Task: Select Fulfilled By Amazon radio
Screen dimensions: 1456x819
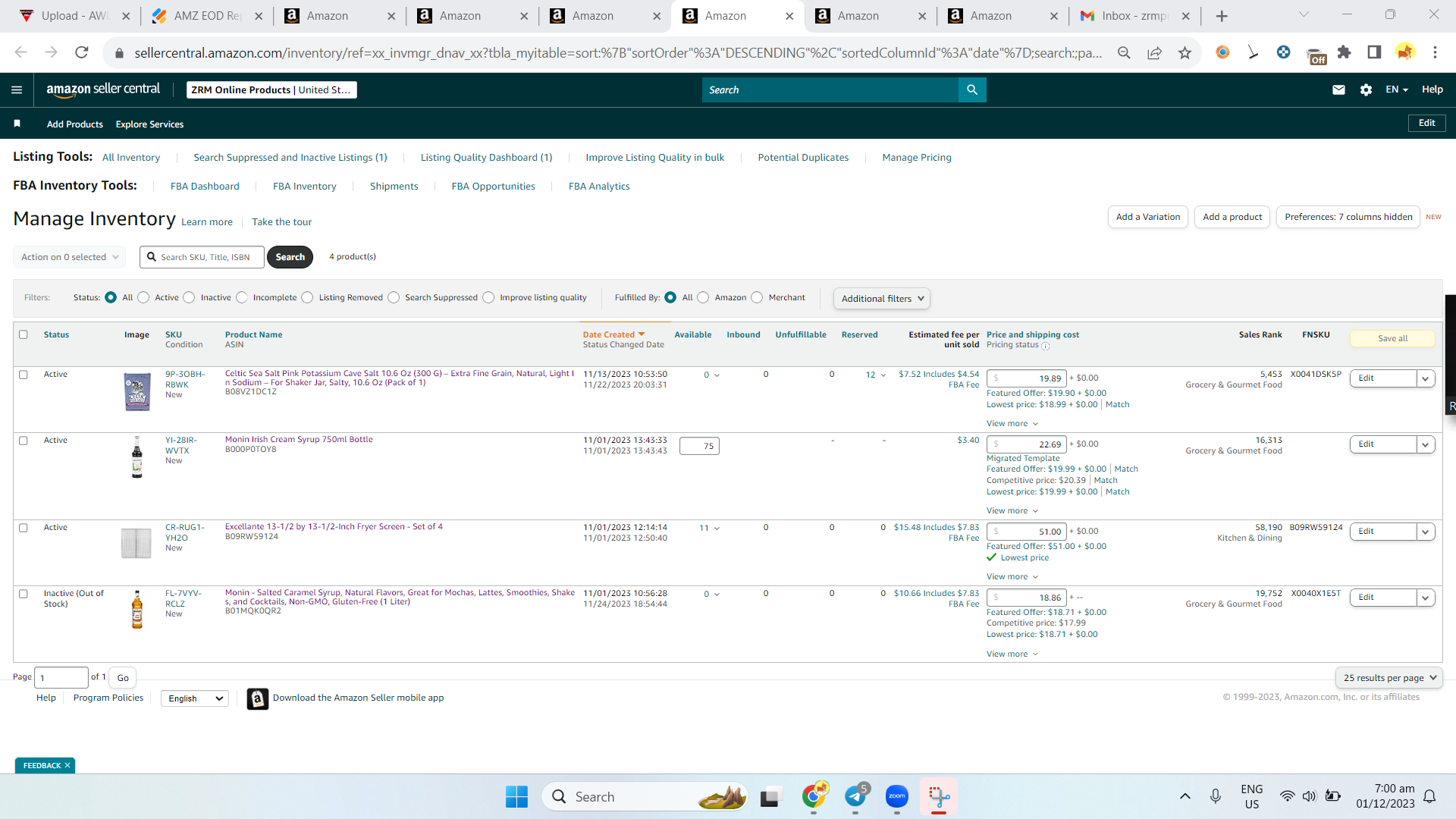Action: click(703, 297)
